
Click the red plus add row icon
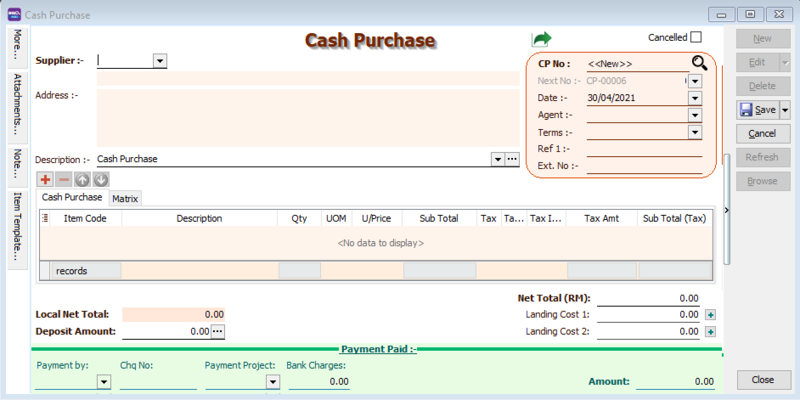44,179
